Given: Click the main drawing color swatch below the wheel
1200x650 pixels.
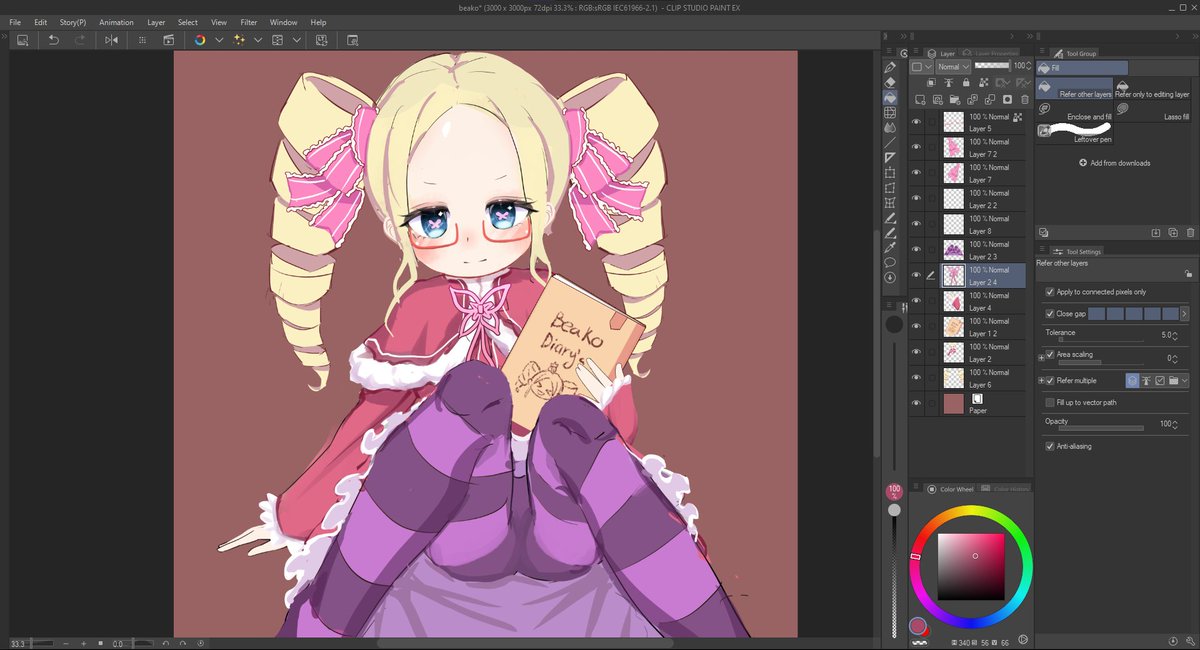Looking at the screenshot, I should (917, 626).
